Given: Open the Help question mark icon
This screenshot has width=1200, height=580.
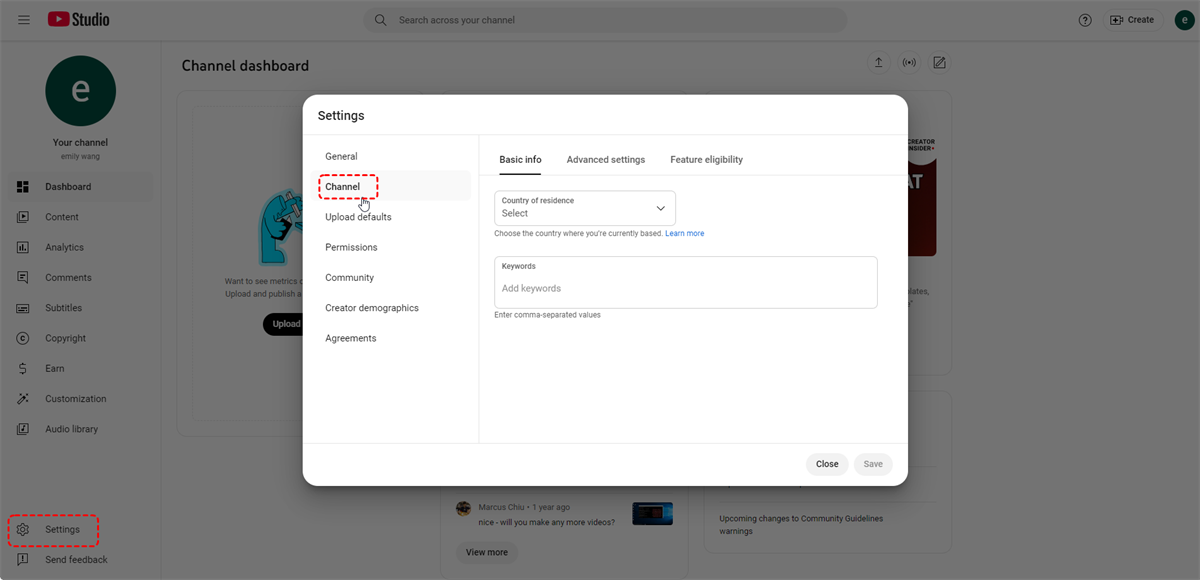Looking at the screenshot, I should (x=1085, y=20).
